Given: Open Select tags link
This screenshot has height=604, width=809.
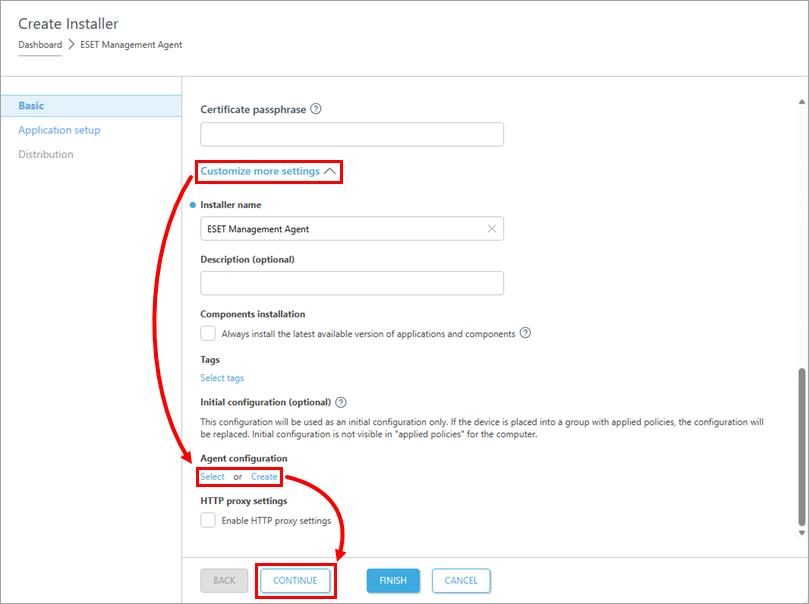Looking at the screenshot, I should coord(222,378).
